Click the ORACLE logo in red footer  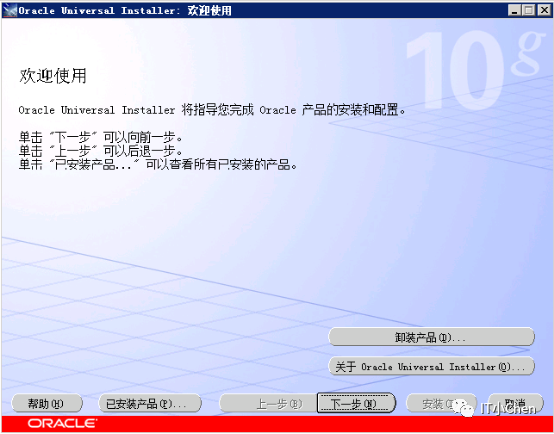pyautogui.click(x=62, y=423)
